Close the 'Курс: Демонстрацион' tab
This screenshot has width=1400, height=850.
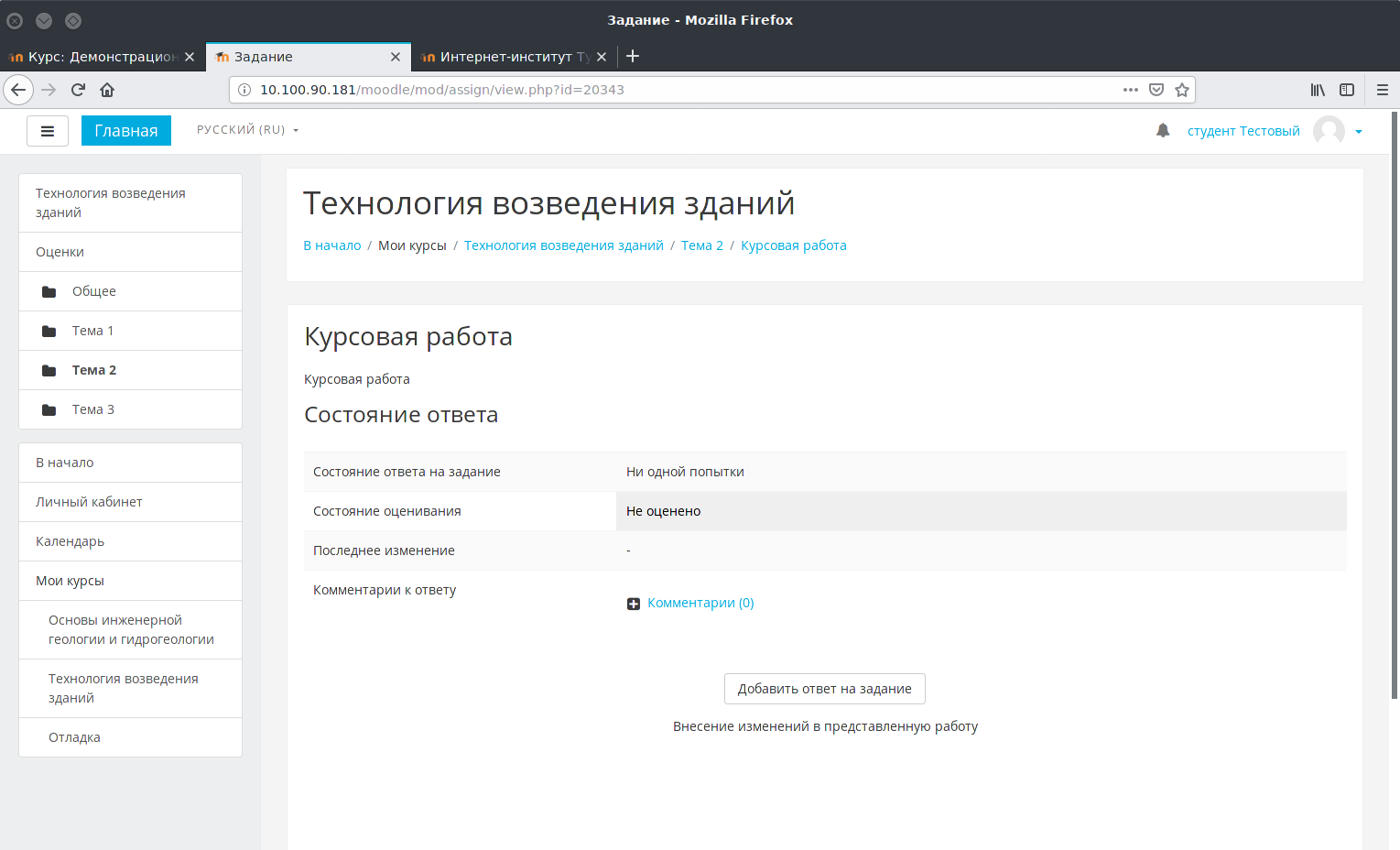pos(190,57)
